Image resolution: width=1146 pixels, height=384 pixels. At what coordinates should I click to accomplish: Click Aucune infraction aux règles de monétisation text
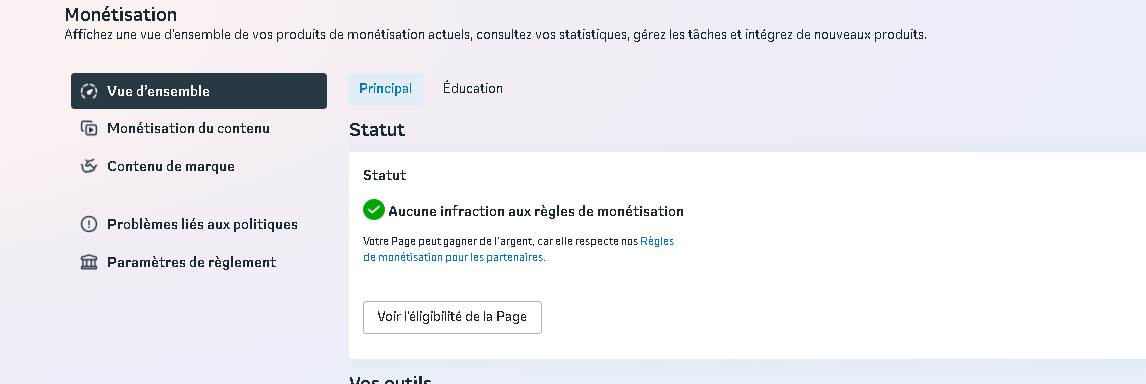(536, 211)
